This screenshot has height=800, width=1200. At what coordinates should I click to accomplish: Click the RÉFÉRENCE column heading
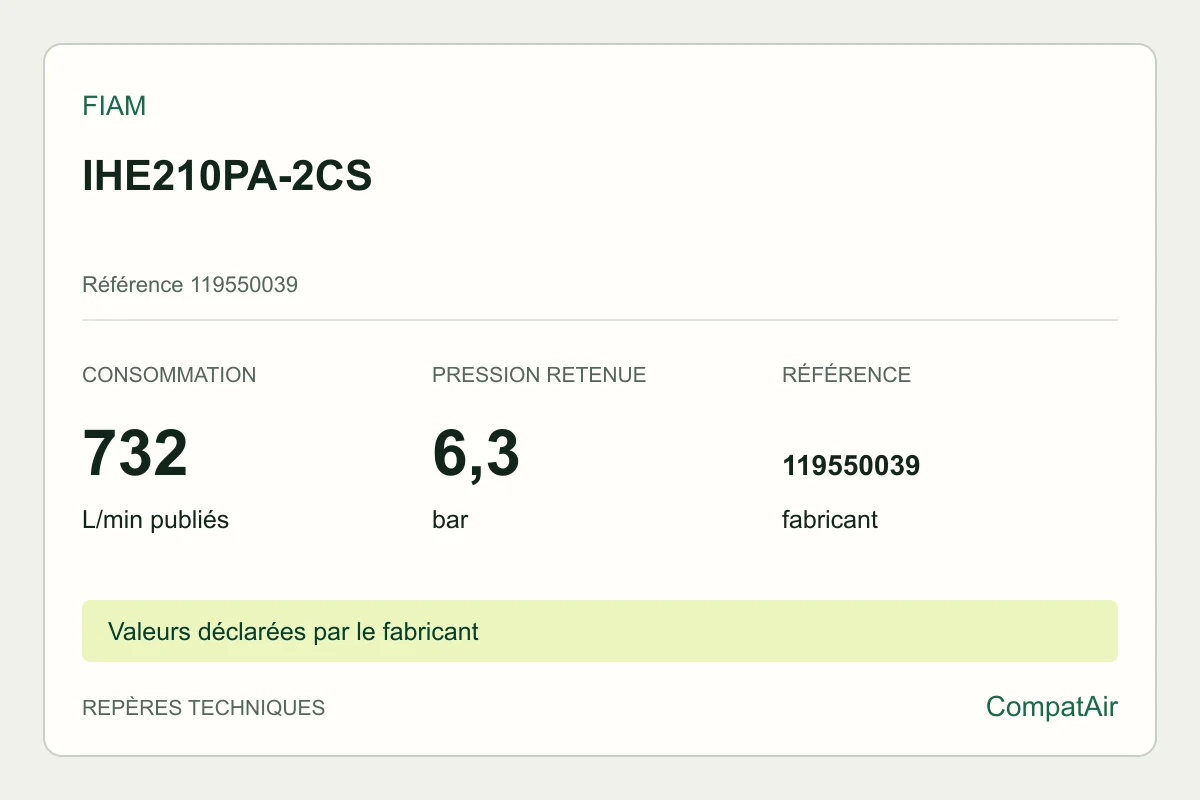click(846, 375)
